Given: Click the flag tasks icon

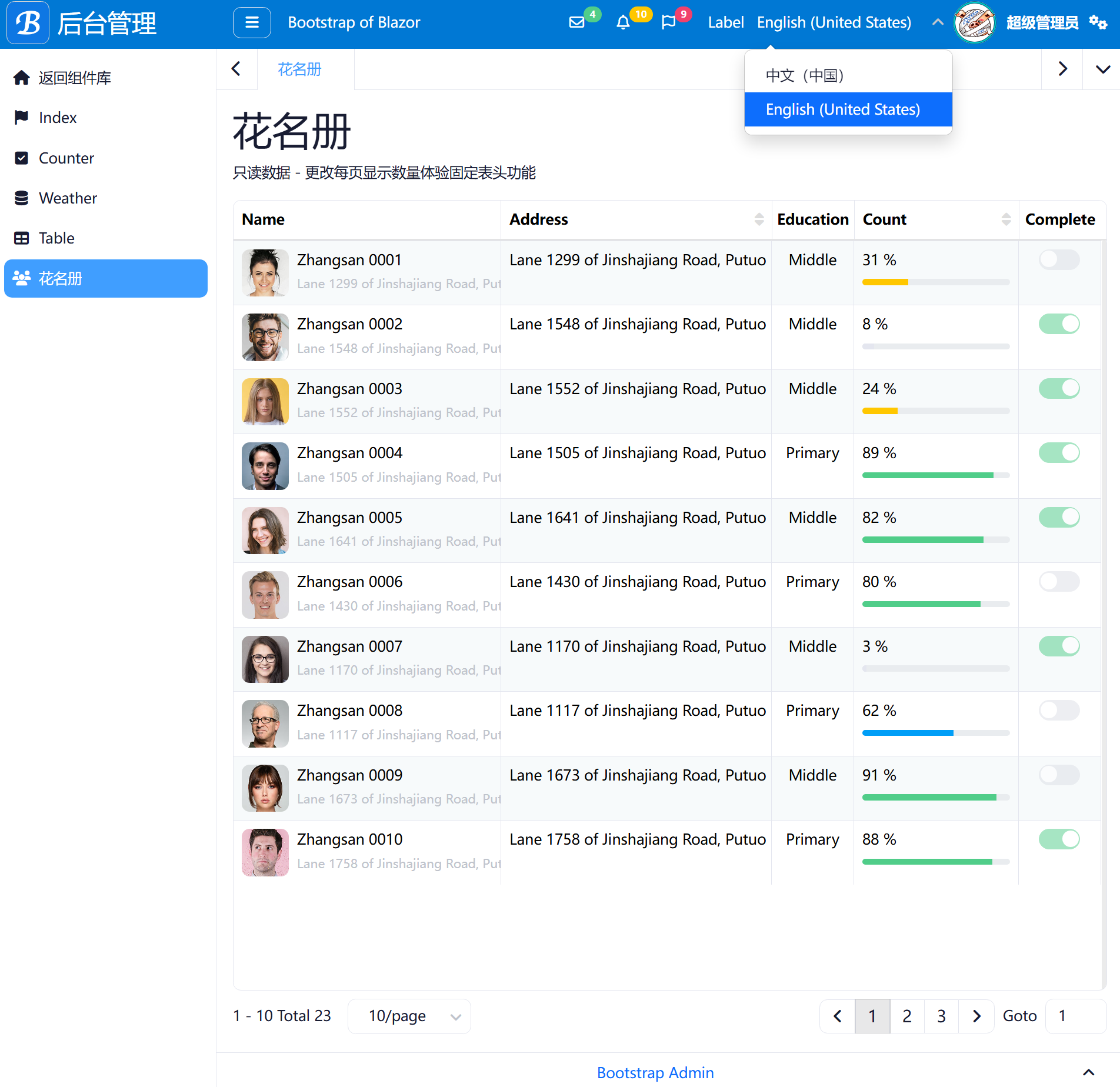Looking at the screenshot, I should (x=669, y=22).
